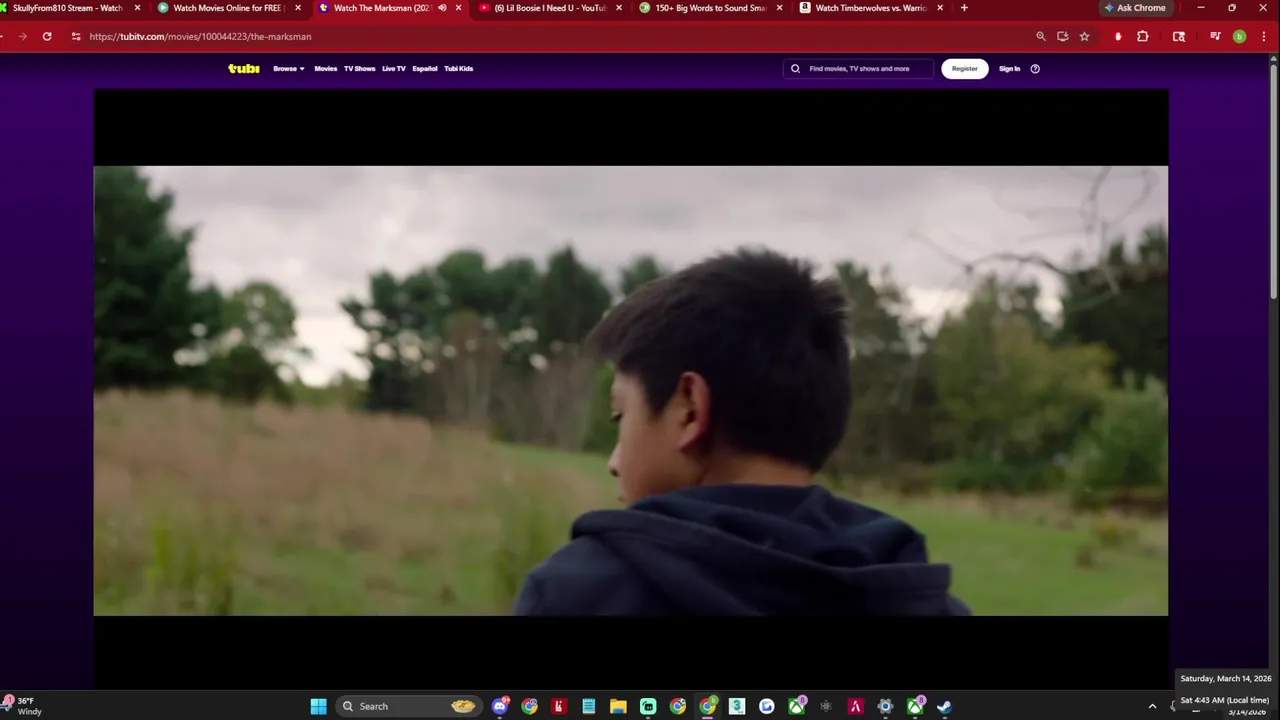Screen dimensions: 1280x720
Task: Open the Windows Start menu
Action: click(318, 706)
